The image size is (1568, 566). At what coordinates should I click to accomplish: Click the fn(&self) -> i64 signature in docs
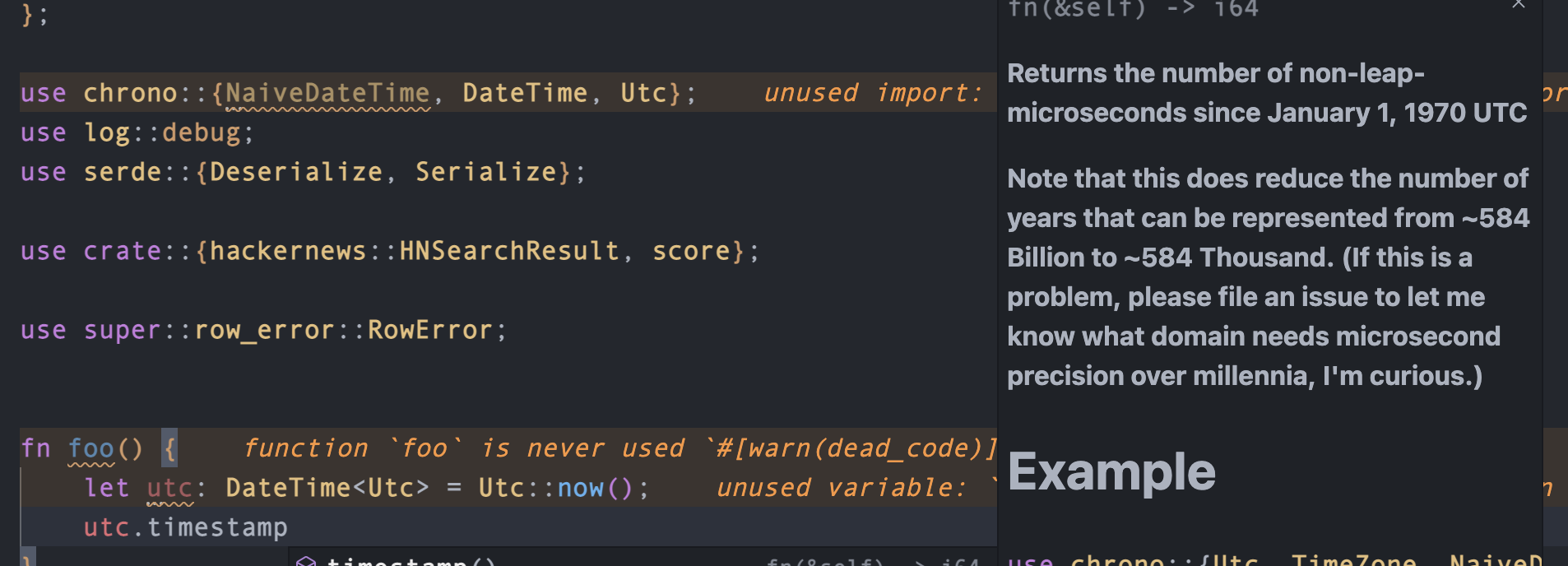(1133, 9)
